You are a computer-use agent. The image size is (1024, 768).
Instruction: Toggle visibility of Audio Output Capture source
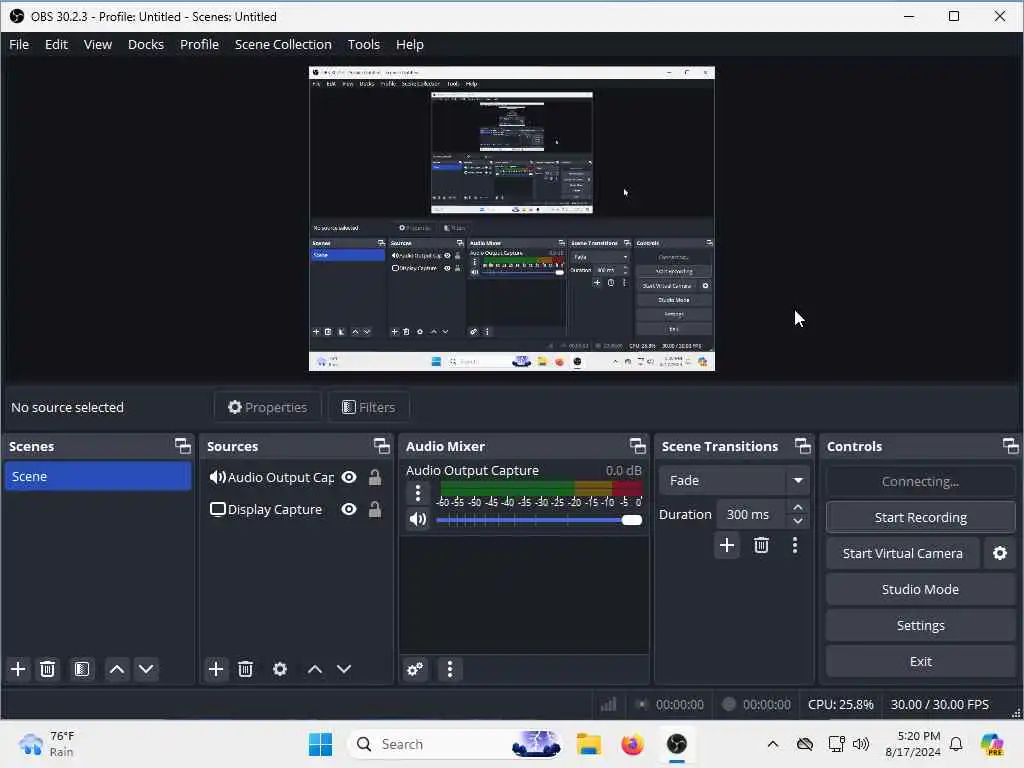pyautogui.click(x=349, y=477)
